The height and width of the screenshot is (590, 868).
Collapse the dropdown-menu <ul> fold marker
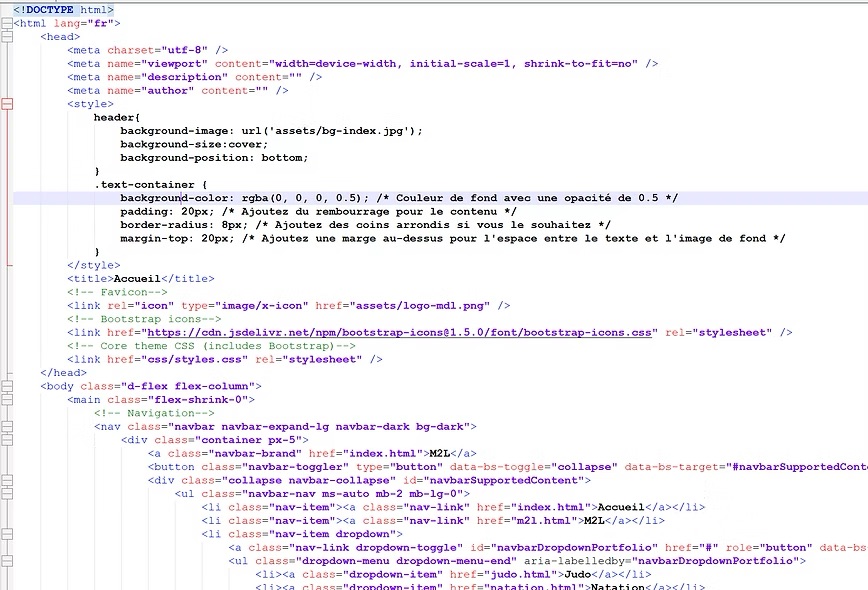(8, 561)
